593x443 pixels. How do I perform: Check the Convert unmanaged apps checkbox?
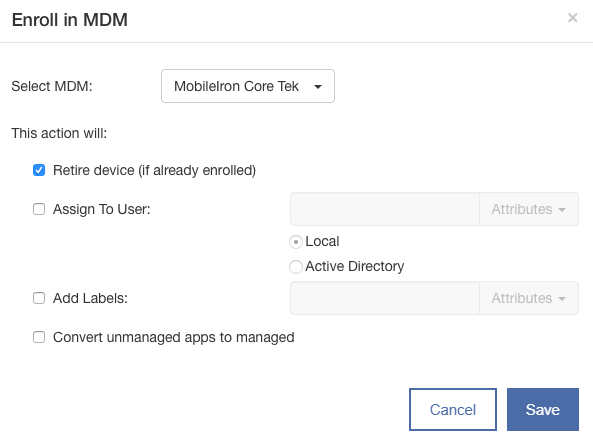coord(39,337)
